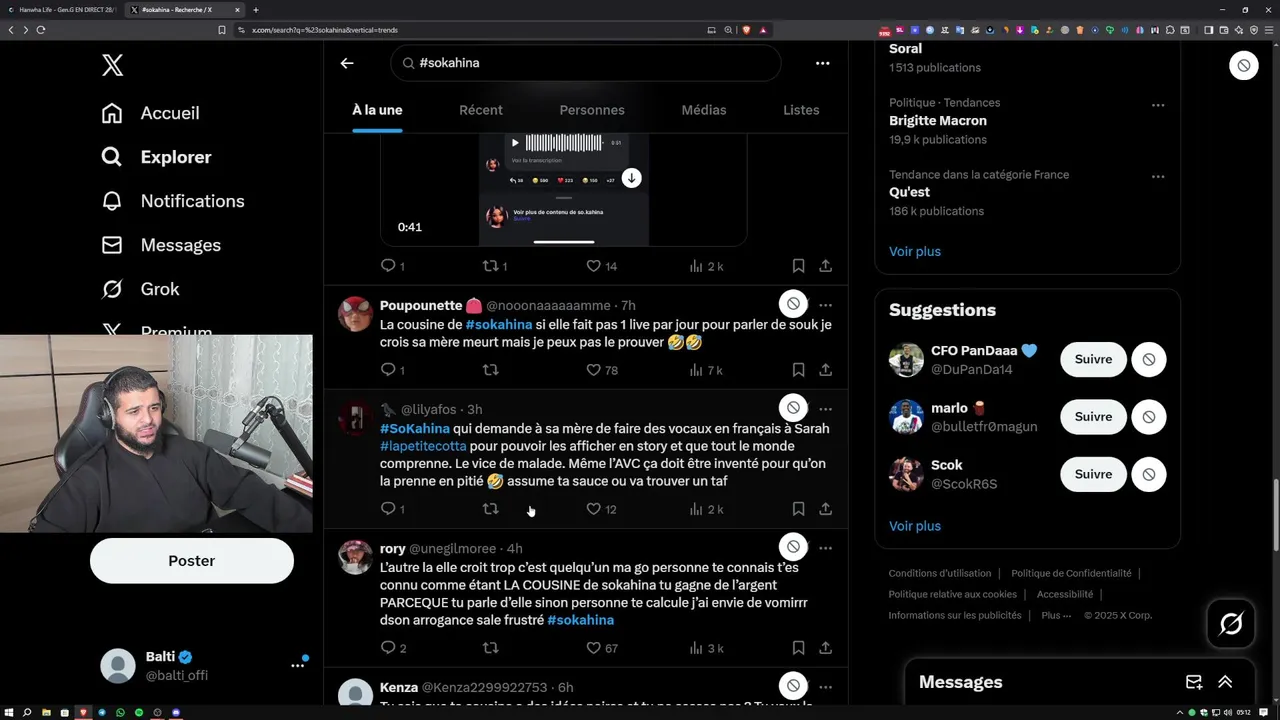Like @lilyafos post with 12 likes
The image size is (1280, 720).
[x=601, y=509]
